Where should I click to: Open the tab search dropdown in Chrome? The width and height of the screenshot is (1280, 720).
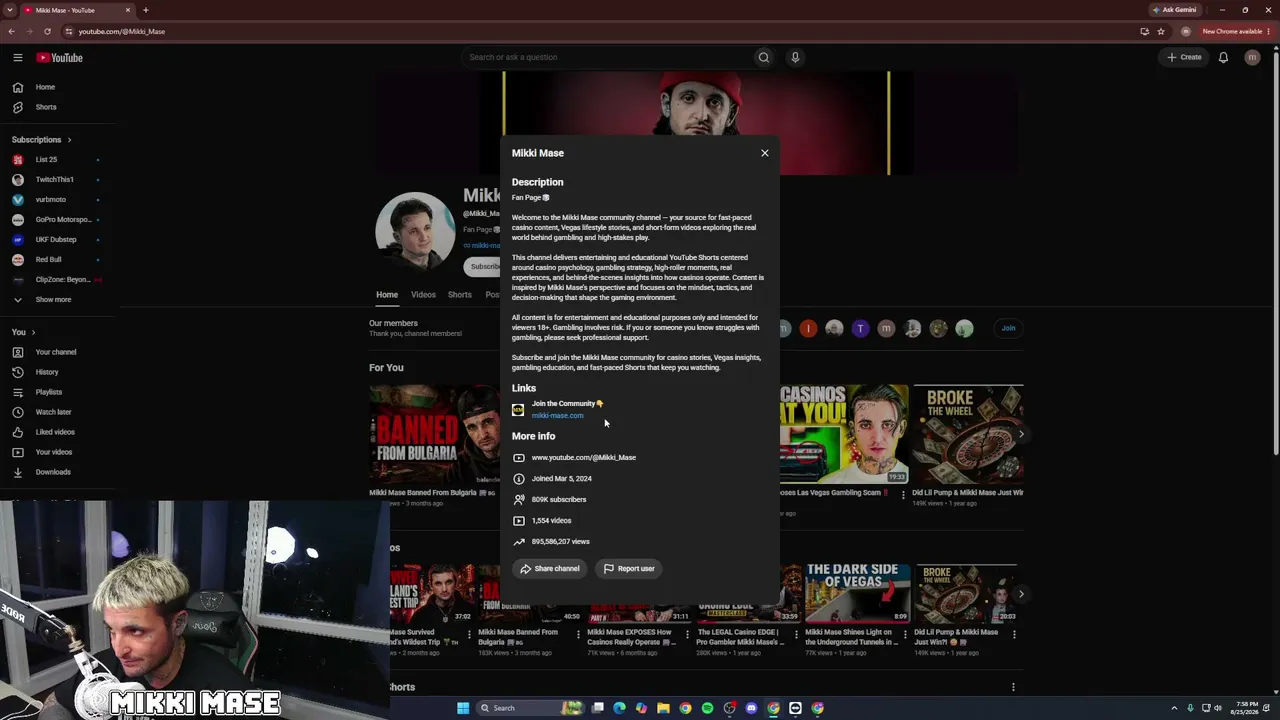pyautogui.click(x=9, y=10)
